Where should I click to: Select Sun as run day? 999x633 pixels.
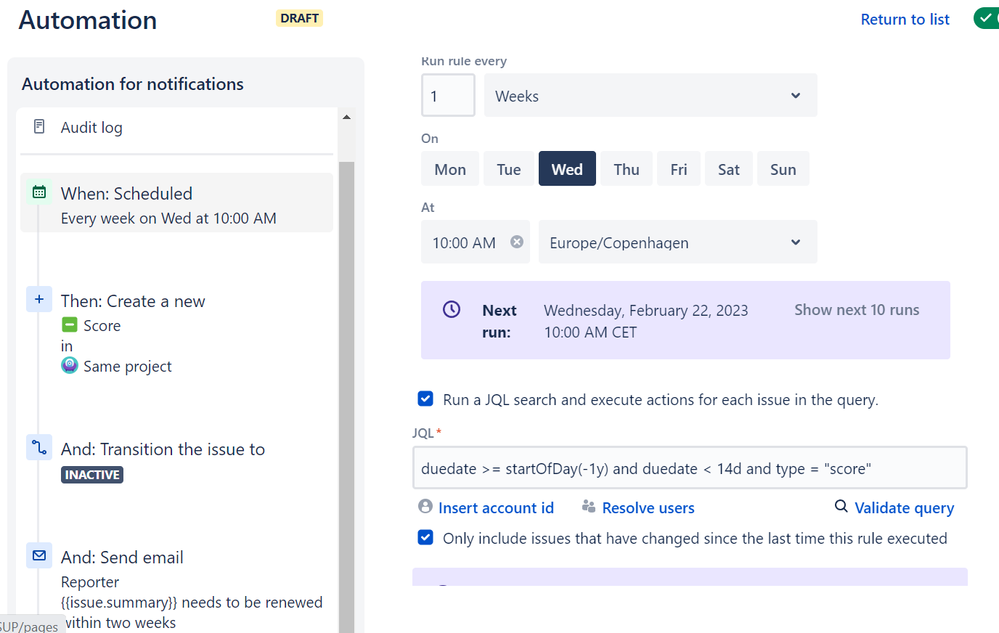click(783, 169)
